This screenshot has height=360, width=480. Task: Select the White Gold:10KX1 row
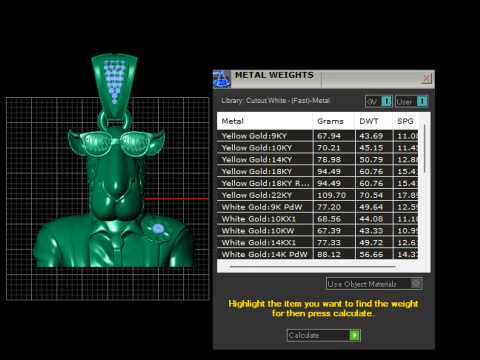pyautogui.click(x=317, y=219)
